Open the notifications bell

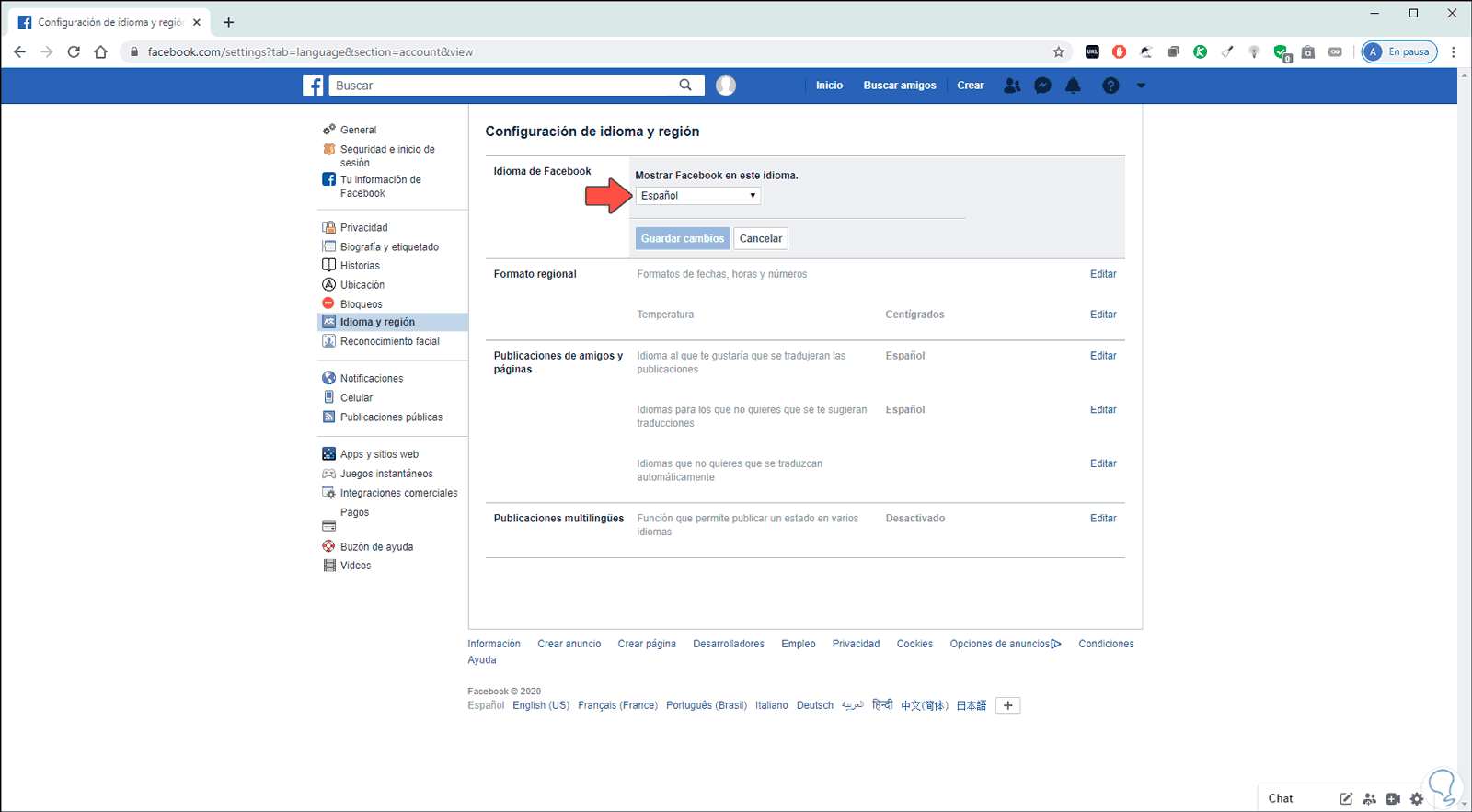coord(1073,86)
